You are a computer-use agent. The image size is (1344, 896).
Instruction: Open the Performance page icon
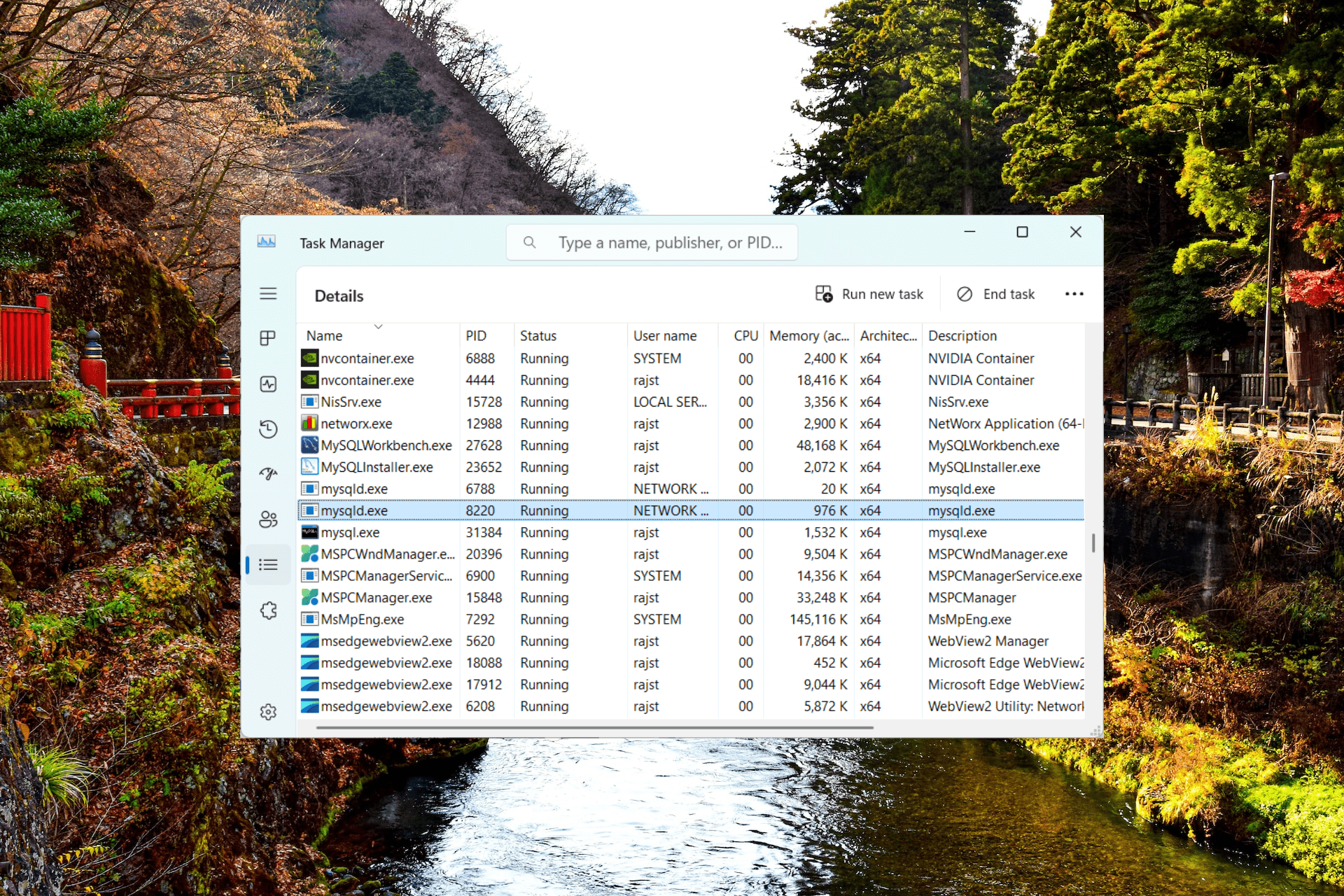(x=268, y=384)
